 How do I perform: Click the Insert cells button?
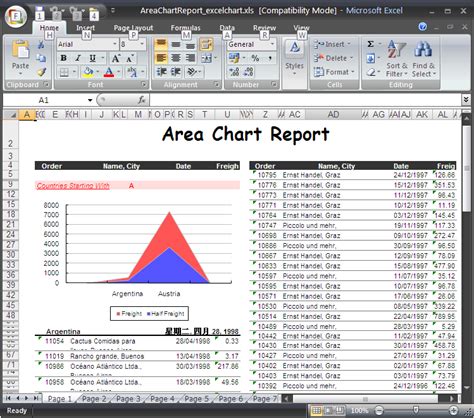[x=332, y=44]
